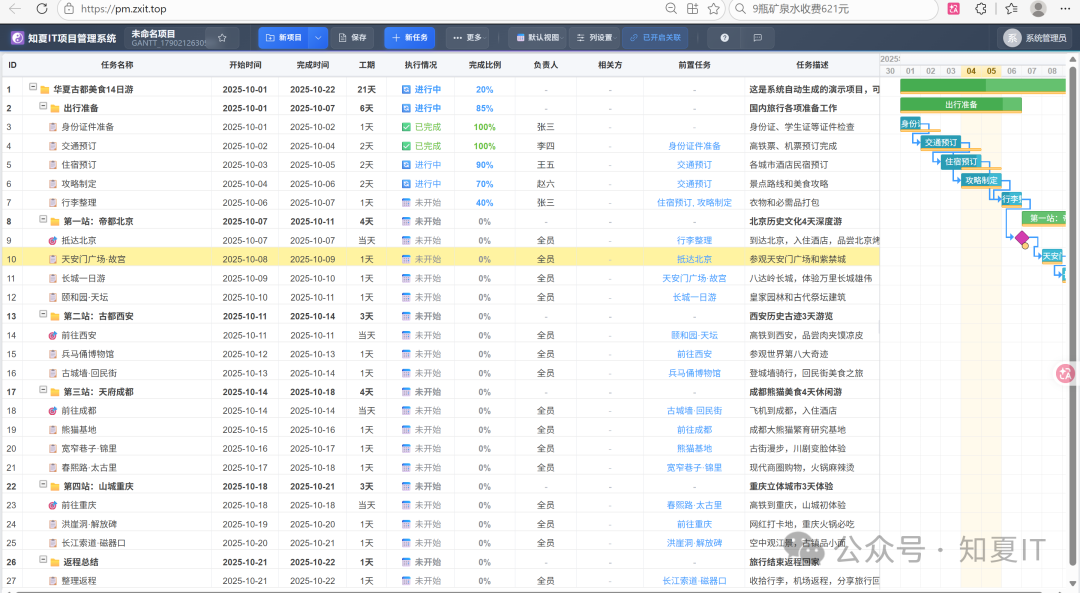Screen dimensions: 1080x593
Task: Click the system administrator avatar icon
Action: pos(1011,38)
